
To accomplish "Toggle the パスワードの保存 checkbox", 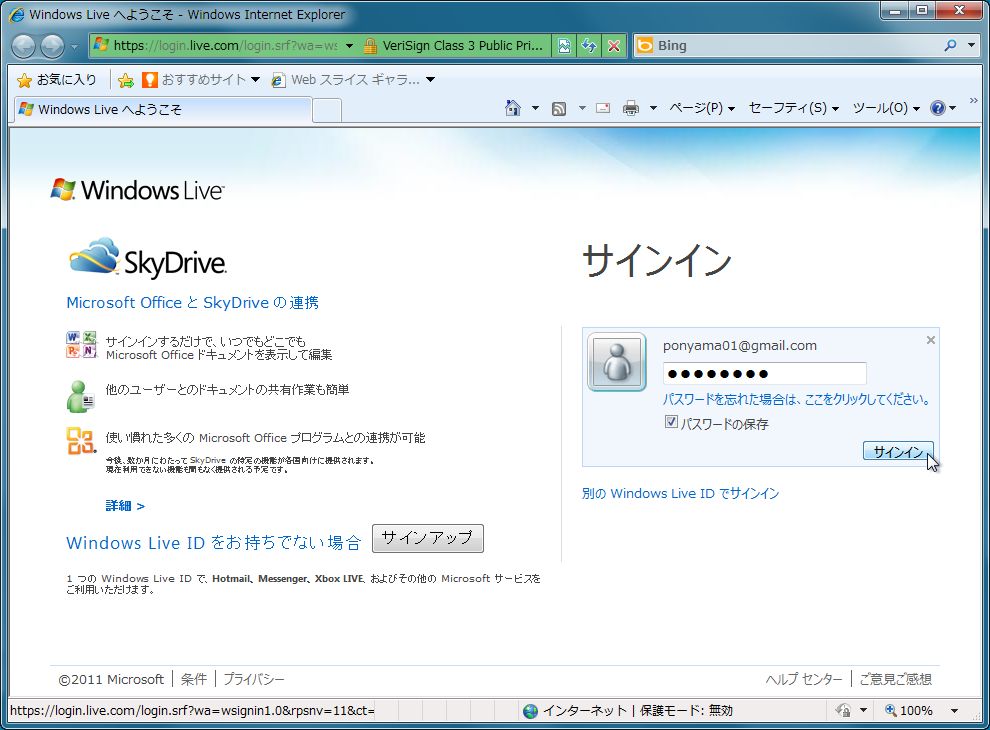I will click(671, 422).
